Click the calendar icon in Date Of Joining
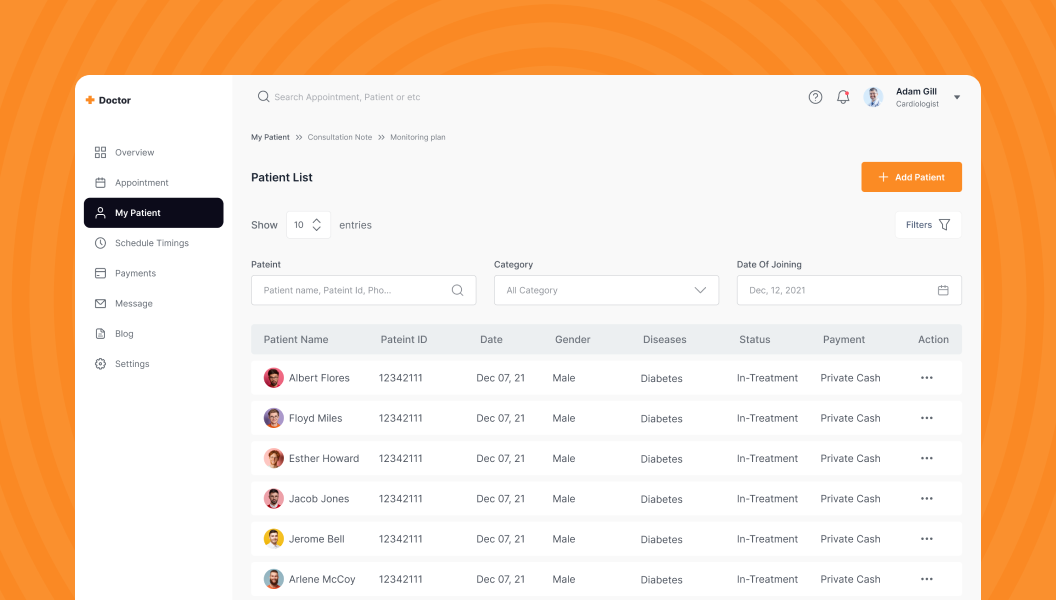 (943, 290)
